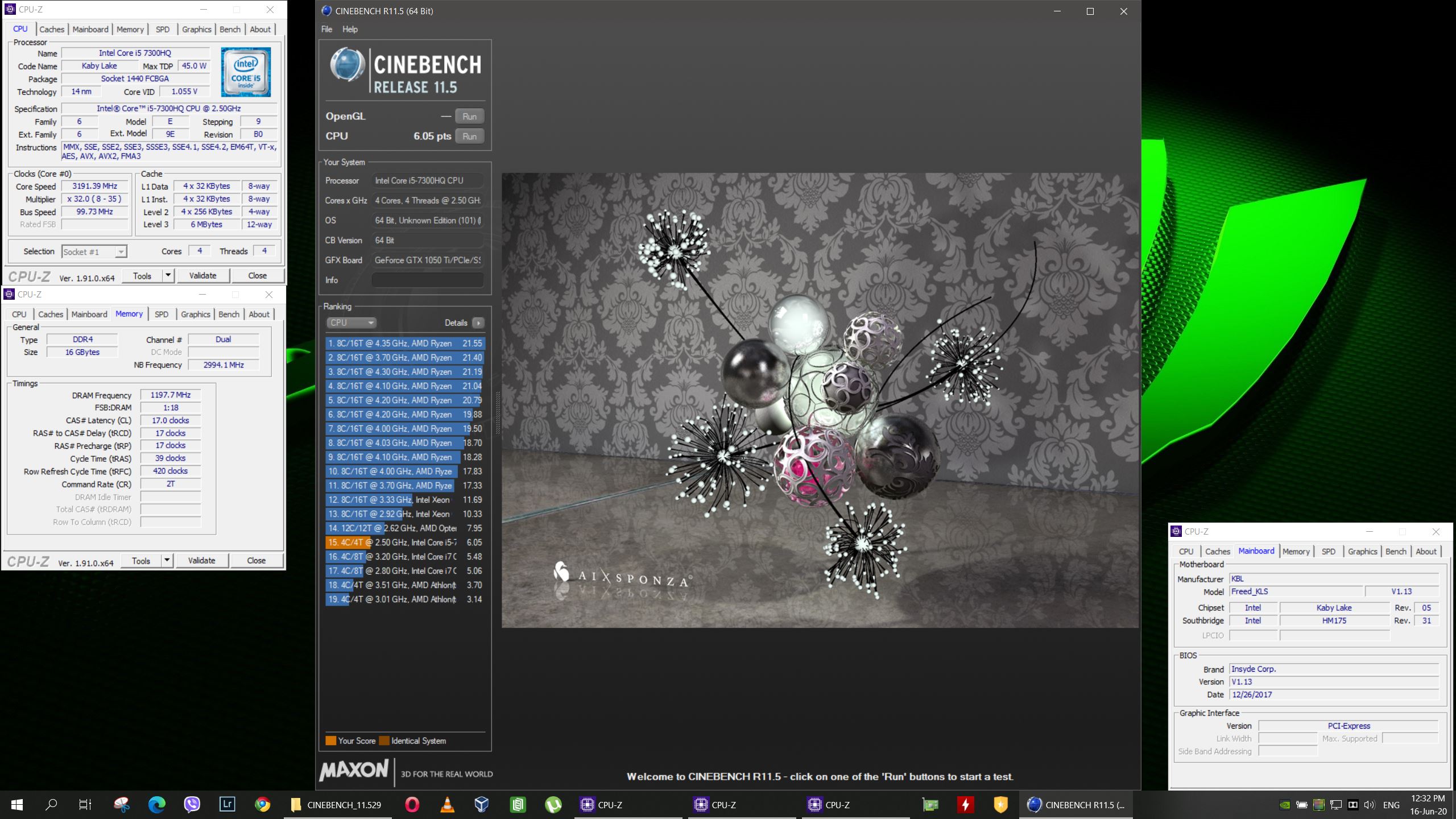Screen dimensions: 1456x819
Task: Click the NVIDIA tray icon
Action: point(1285,805)
